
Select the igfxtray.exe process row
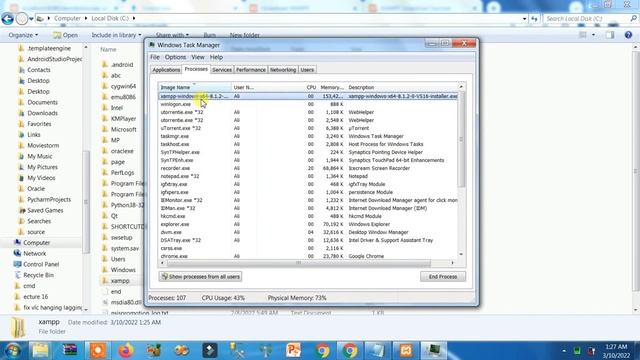tap(308, 184)
